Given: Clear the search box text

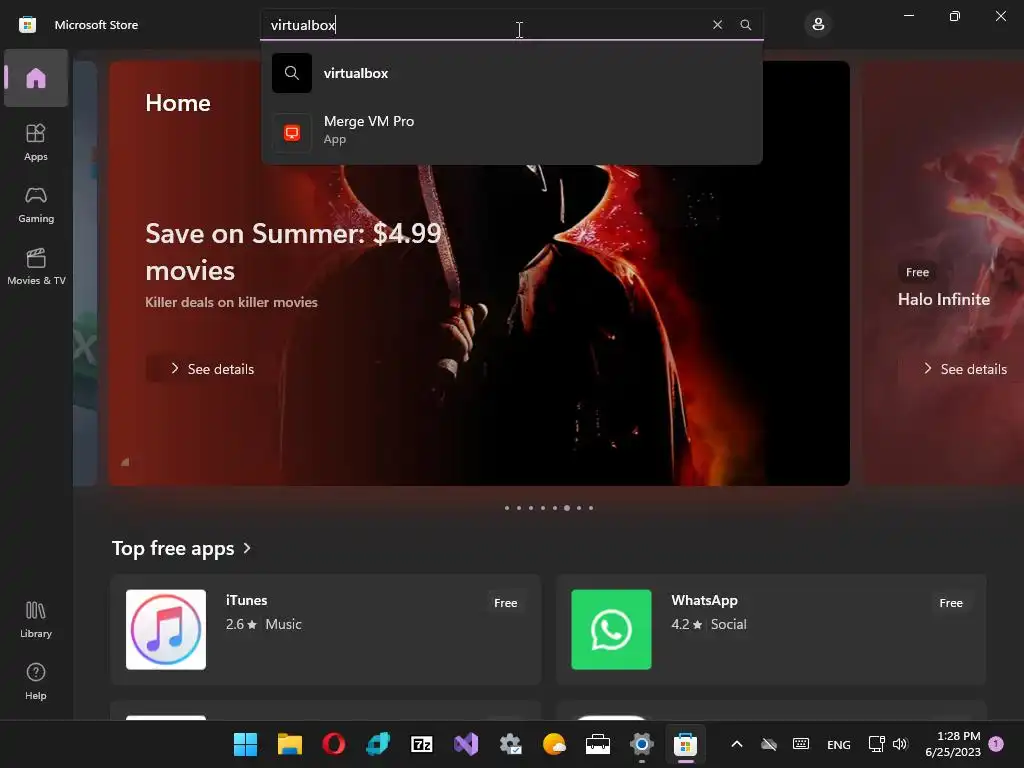Looking at the screenshot, I should (x=717, y=25).
